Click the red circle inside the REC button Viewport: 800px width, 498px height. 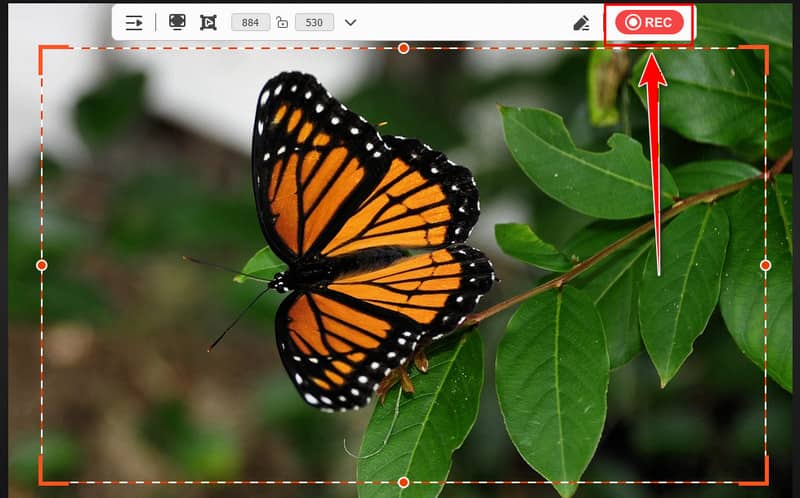coord(632,23)
